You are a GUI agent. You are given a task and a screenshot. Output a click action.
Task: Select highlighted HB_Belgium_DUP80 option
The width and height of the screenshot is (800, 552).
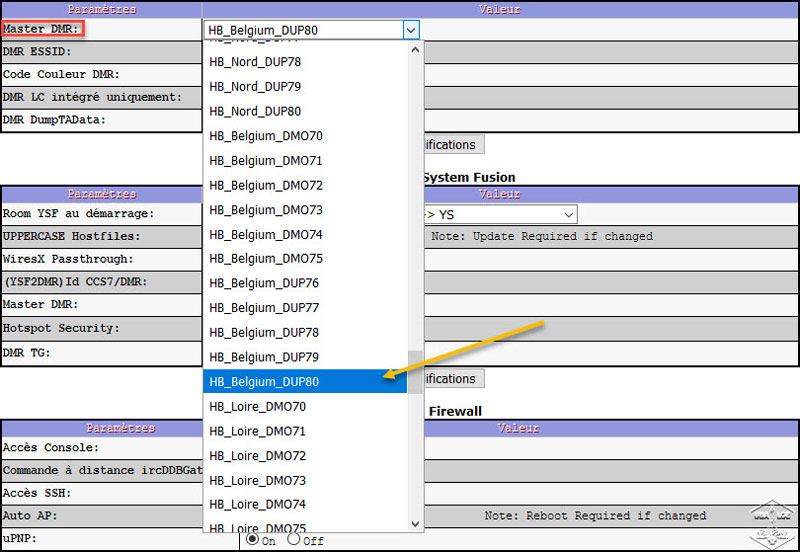[305, 382]
